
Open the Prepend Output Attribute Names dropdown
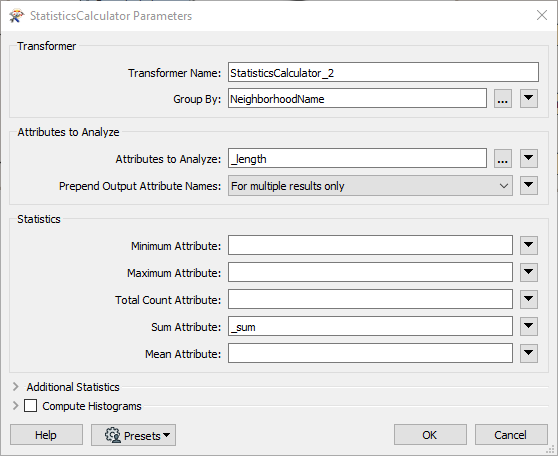click(x=370, y=185)
